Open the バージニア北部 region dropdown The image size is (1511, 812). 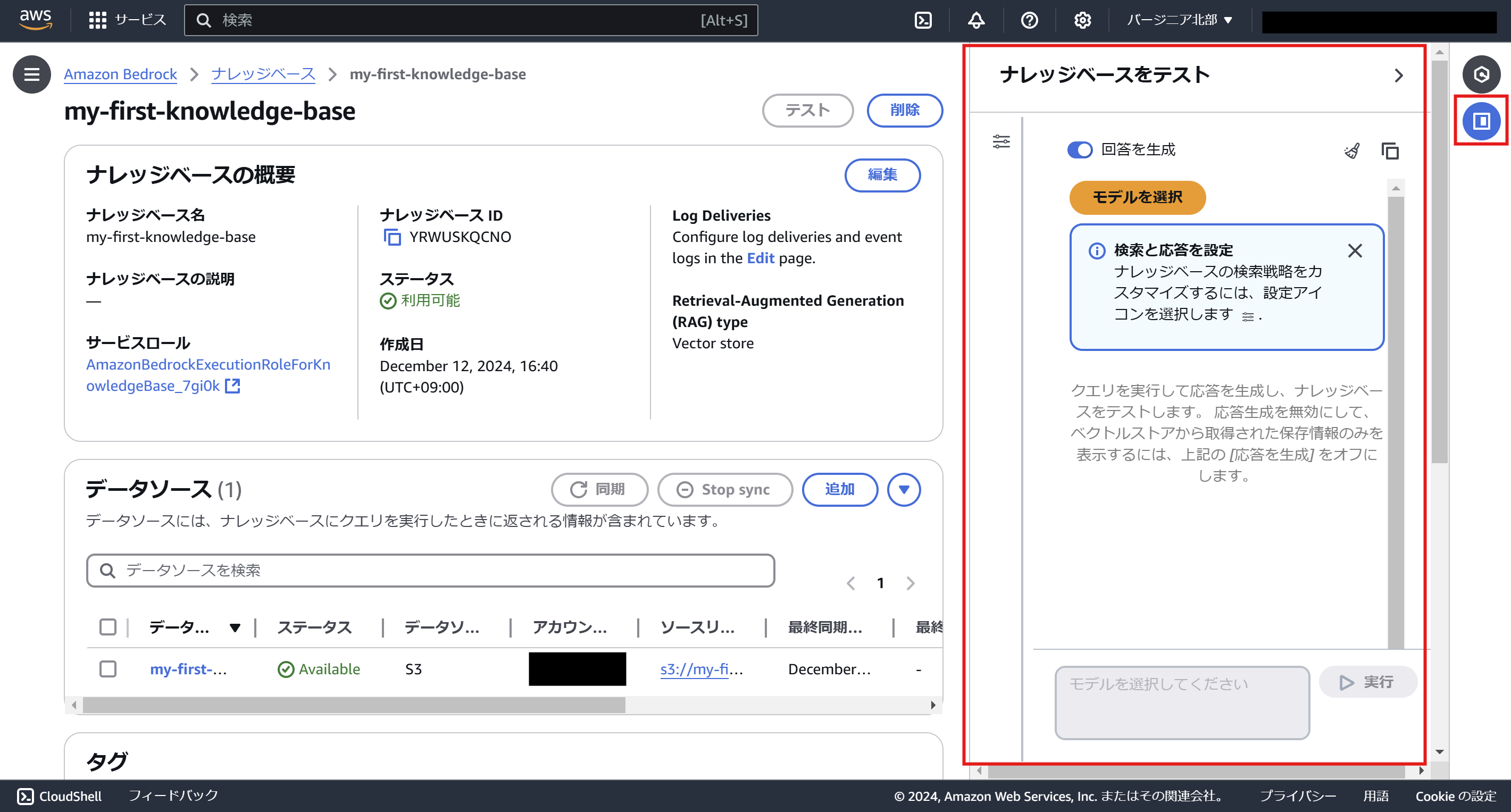coord(1179,20)
